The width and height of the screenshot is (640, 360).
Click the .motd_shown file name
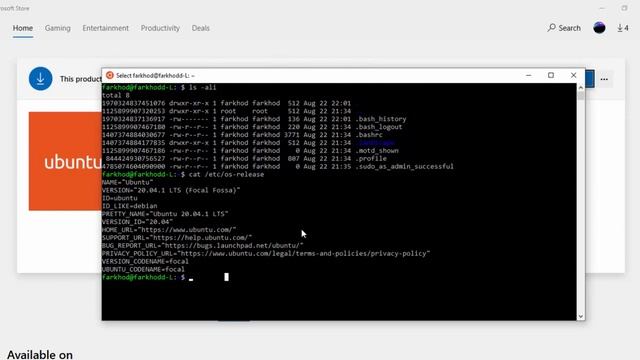pos(377,151)
